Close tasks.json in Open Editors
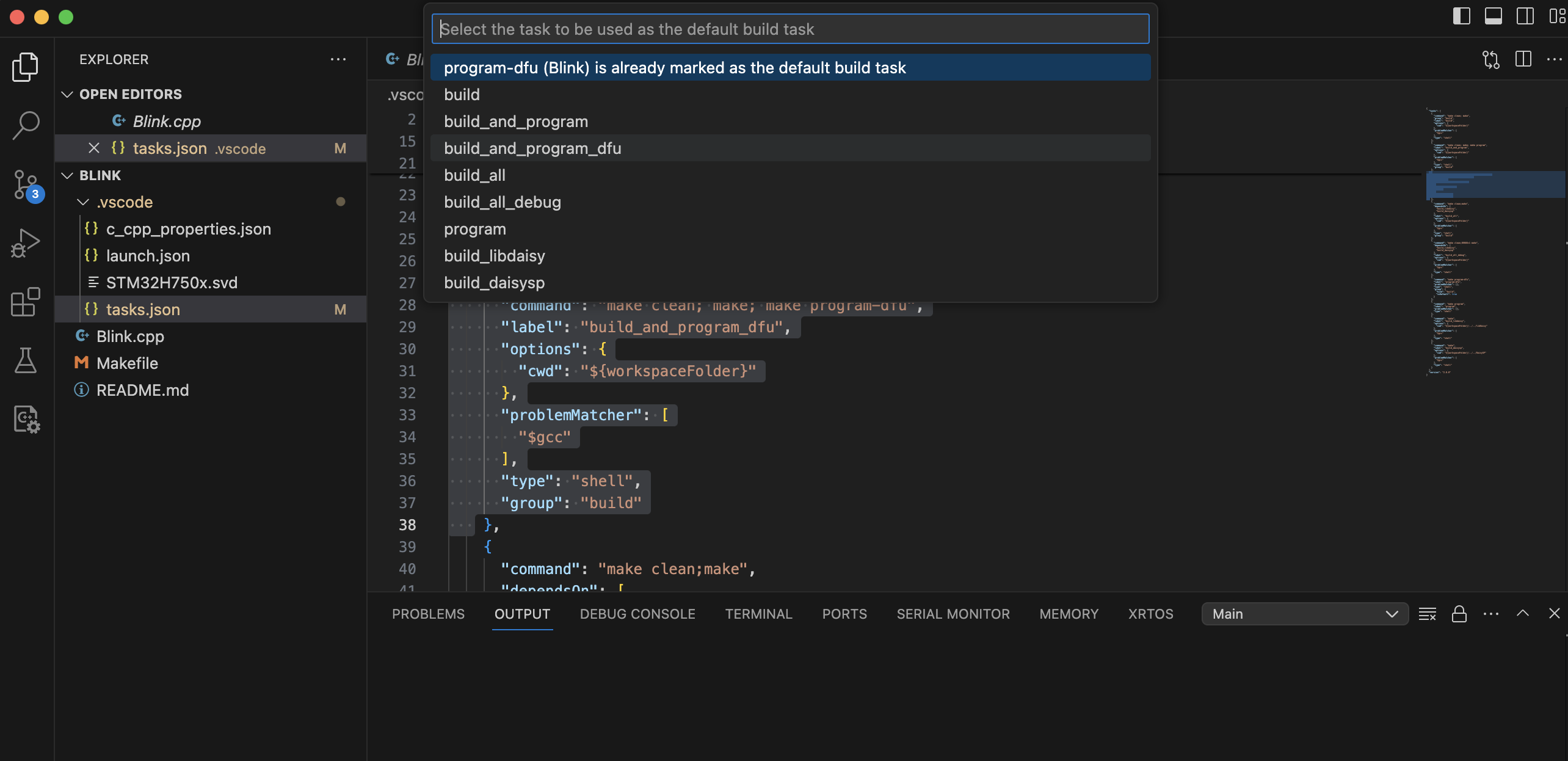Image resolution: width=1568 pixels, height=761 pixels. pyautogui.click(x=94, y=148)
